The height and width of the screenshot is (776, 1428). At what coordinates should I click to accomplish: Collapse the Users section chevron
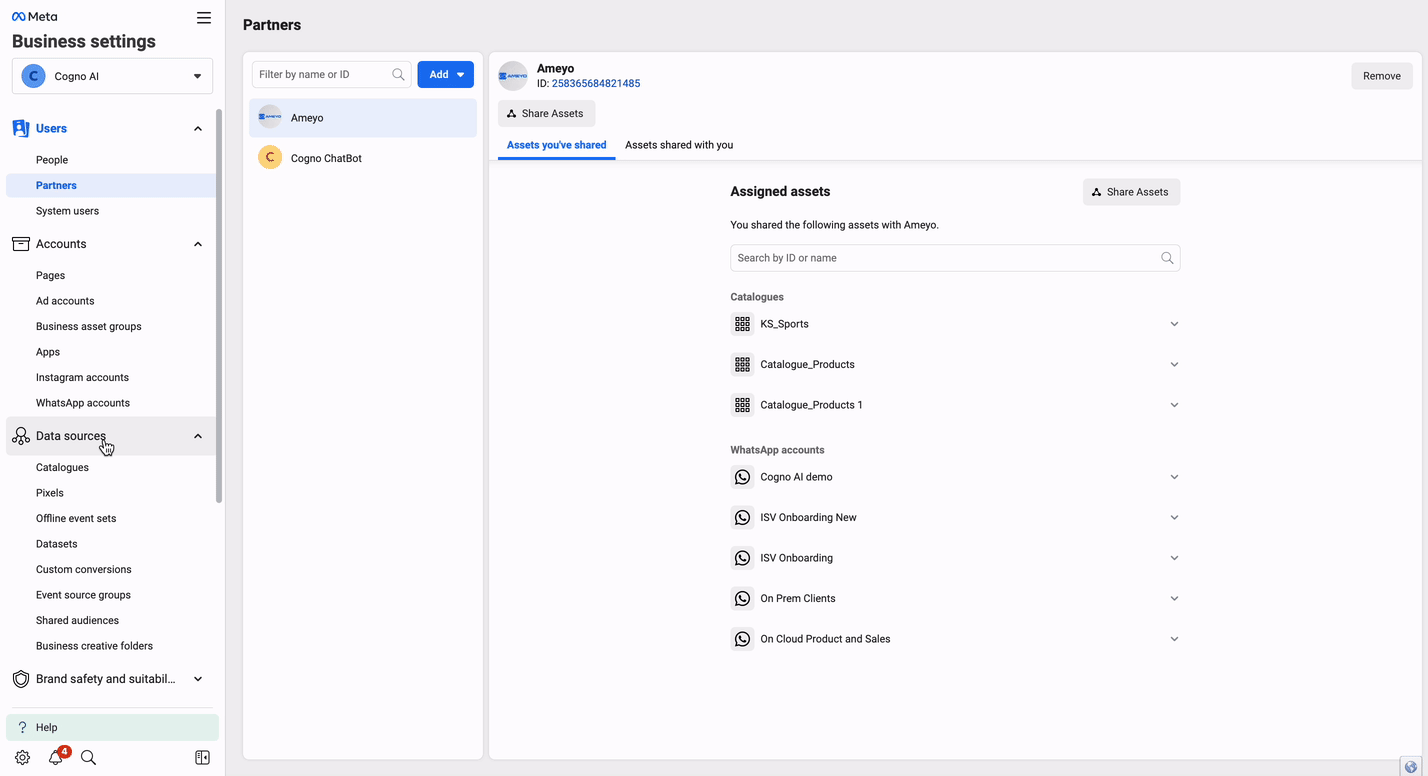pos(198,128)
